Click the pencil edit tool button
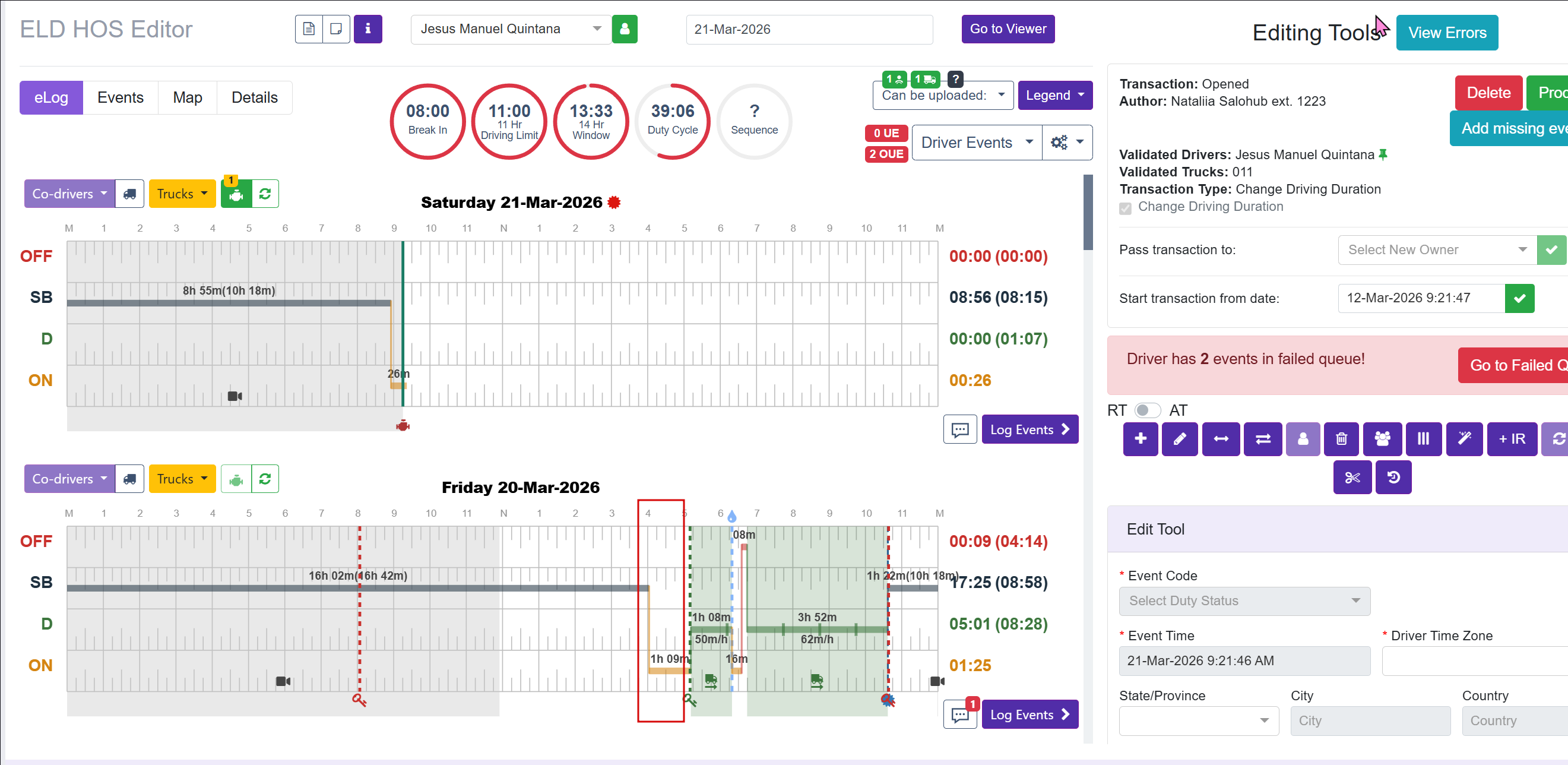Screen dimensions: 1568x765 1179,438
